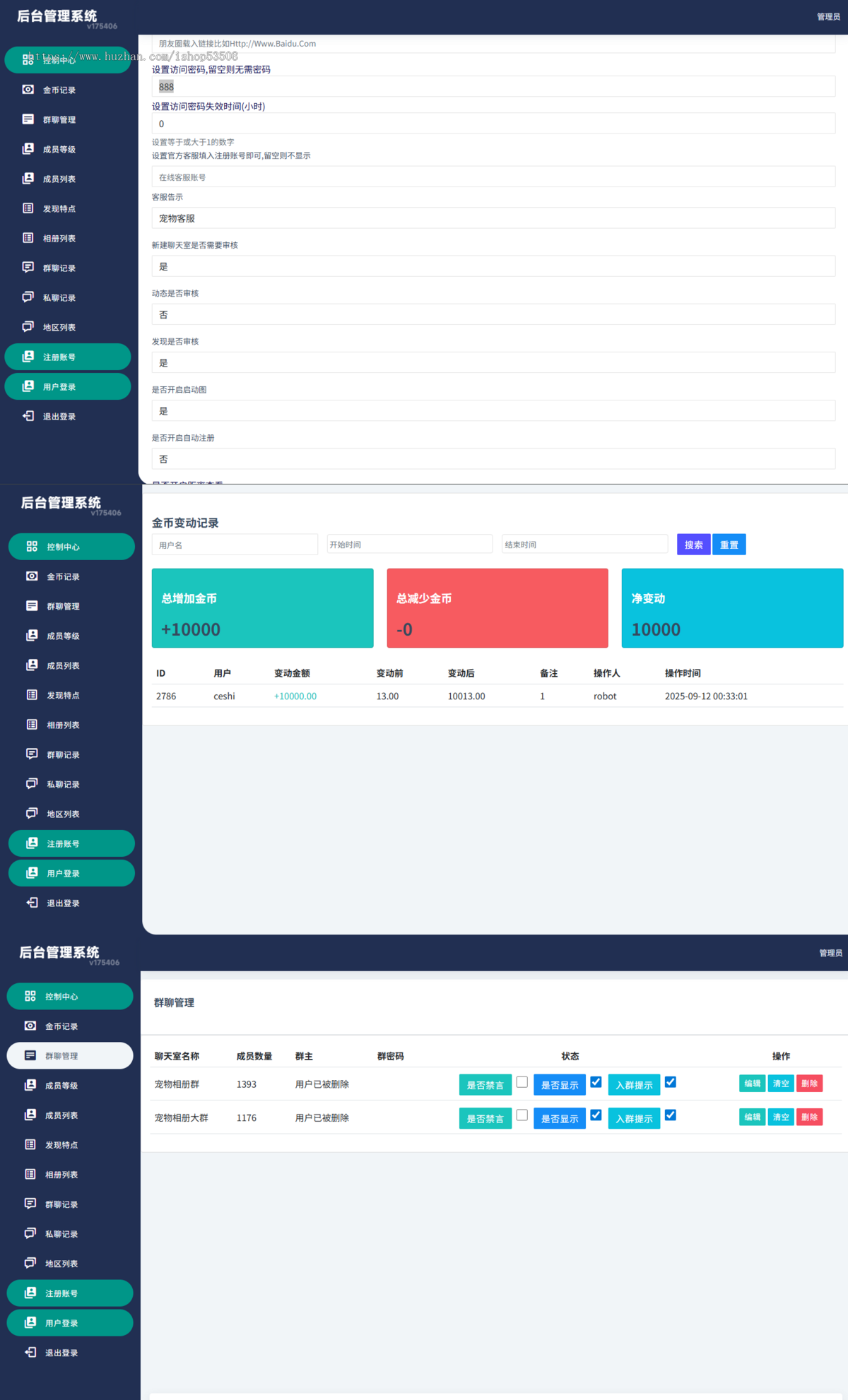Click the red 总减少金币 card
This screenshot has width=848, height=1400.
click(497, 608)
